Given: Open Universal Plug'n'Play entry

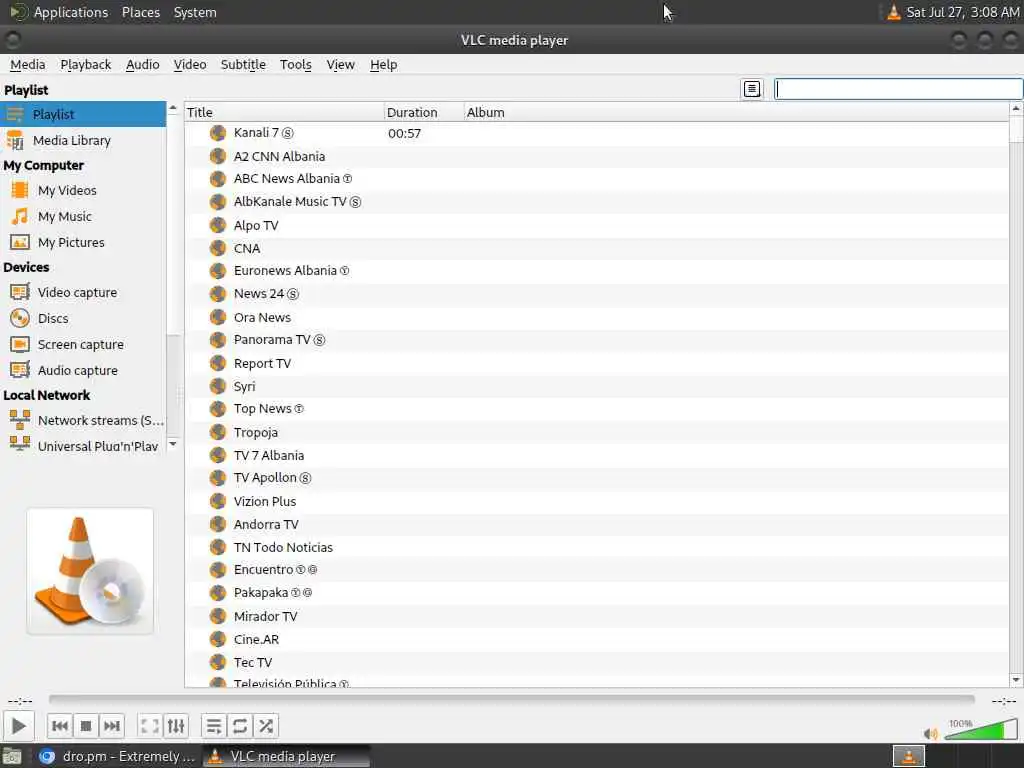Looking at the screenshot, I should coord(83,445).
